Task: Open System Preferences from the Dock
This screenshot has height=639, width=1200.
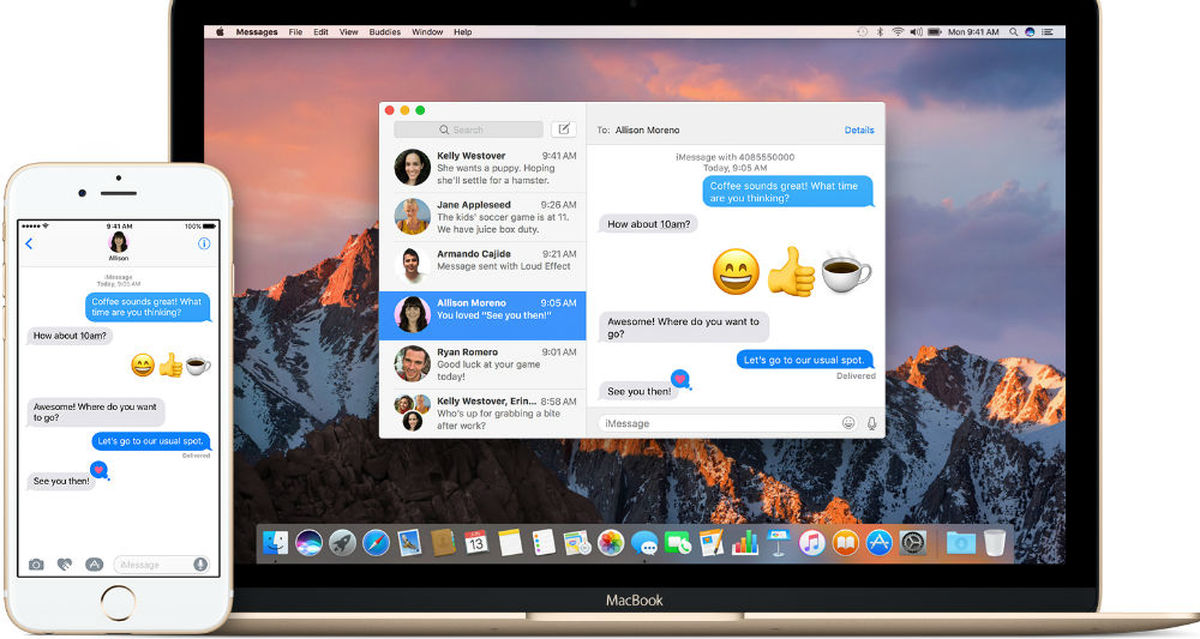Action: [912, 543]
